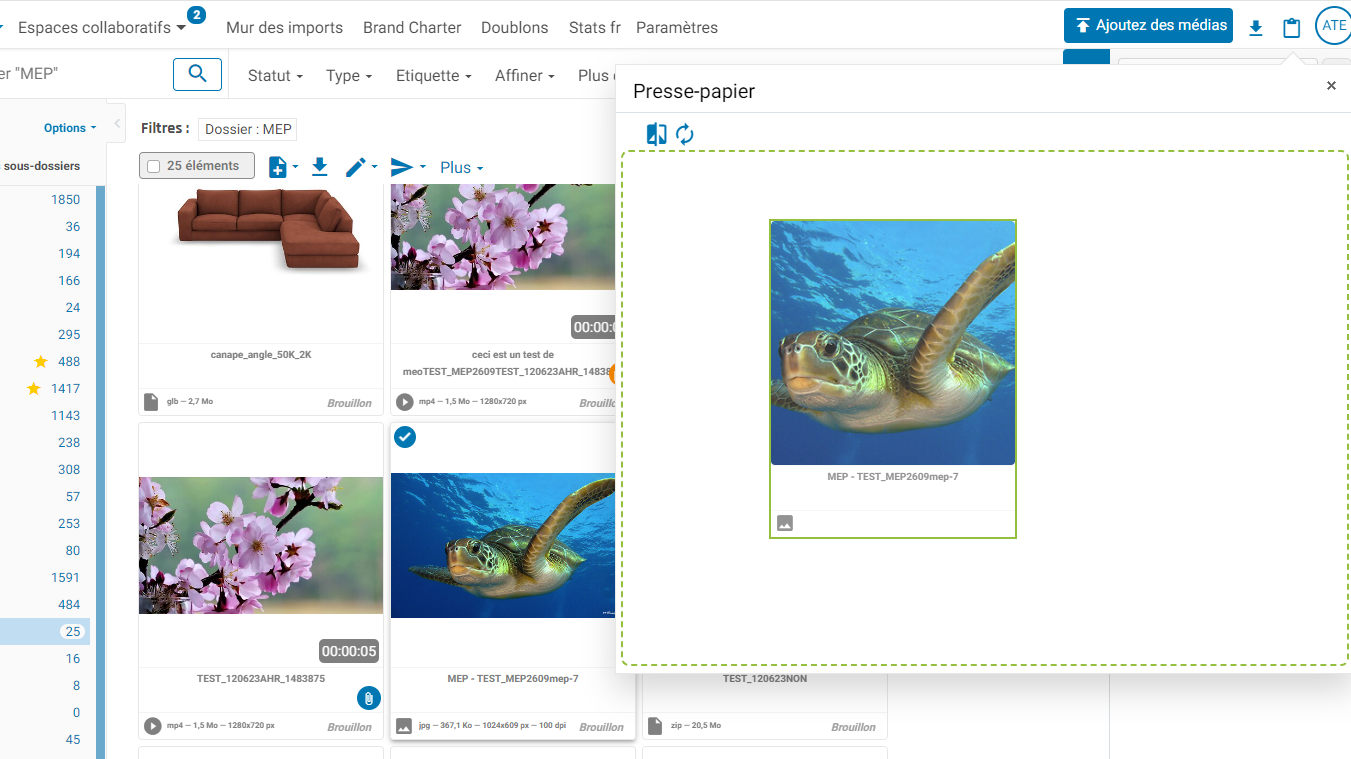The width and height of the screenshot is (1351, 759).
Task: Open the download icon in the top bar
Action: click(x=1255, y=28)
